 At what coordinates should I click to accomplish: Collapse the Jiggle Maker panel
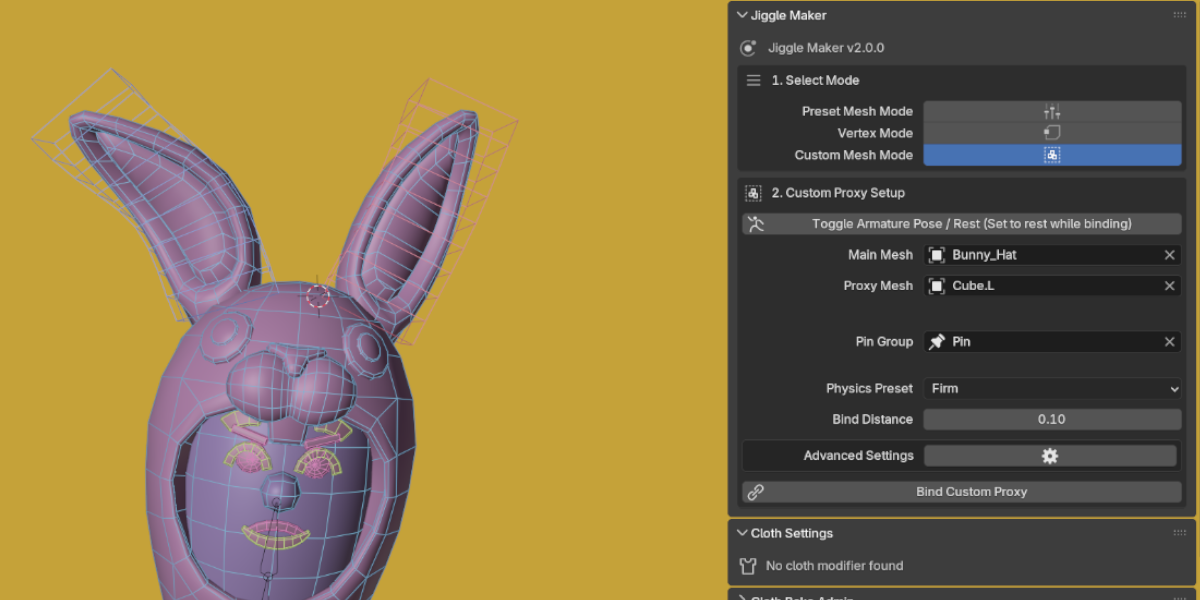742,15
